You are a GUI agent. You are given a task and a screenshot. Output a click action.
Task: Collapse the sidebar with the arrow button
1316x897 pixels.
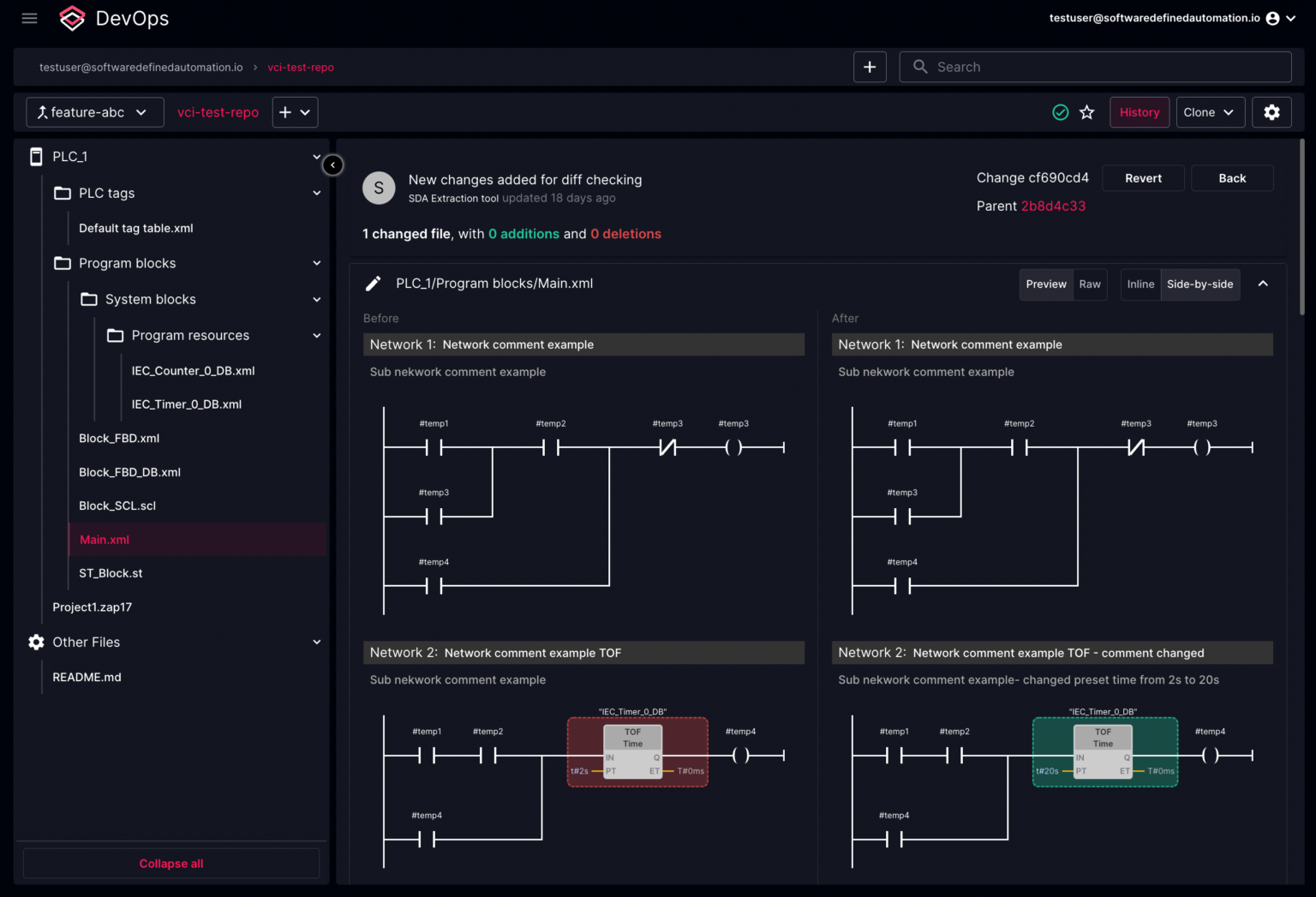coord(332,164)
